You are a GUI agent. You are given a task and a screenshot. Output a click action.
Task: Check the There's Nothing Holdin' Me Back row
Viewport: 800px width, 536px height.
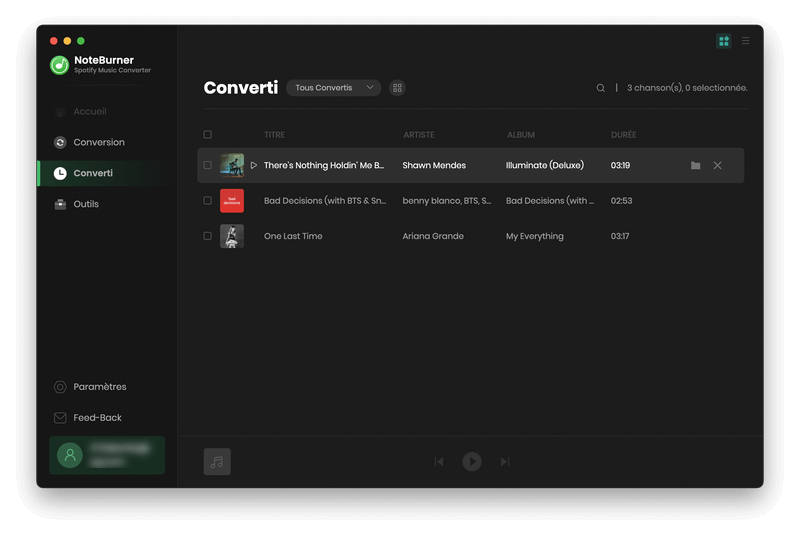[208, 165]
